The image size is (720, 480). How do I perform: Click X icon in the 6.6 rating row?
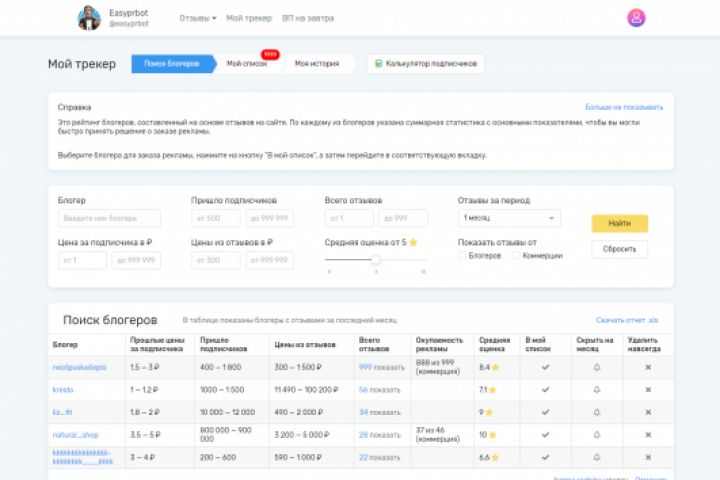click(648, 457)
